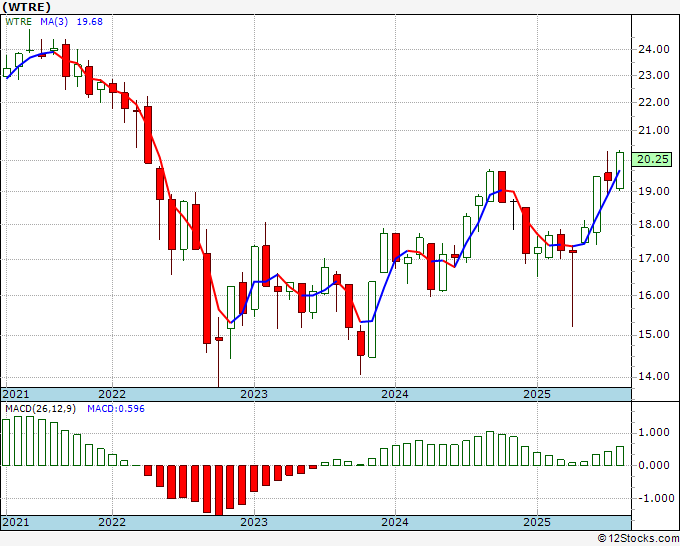This screenshot has height=546, width=680.
Task: Select the WTRE legend label
Action: 19,21
